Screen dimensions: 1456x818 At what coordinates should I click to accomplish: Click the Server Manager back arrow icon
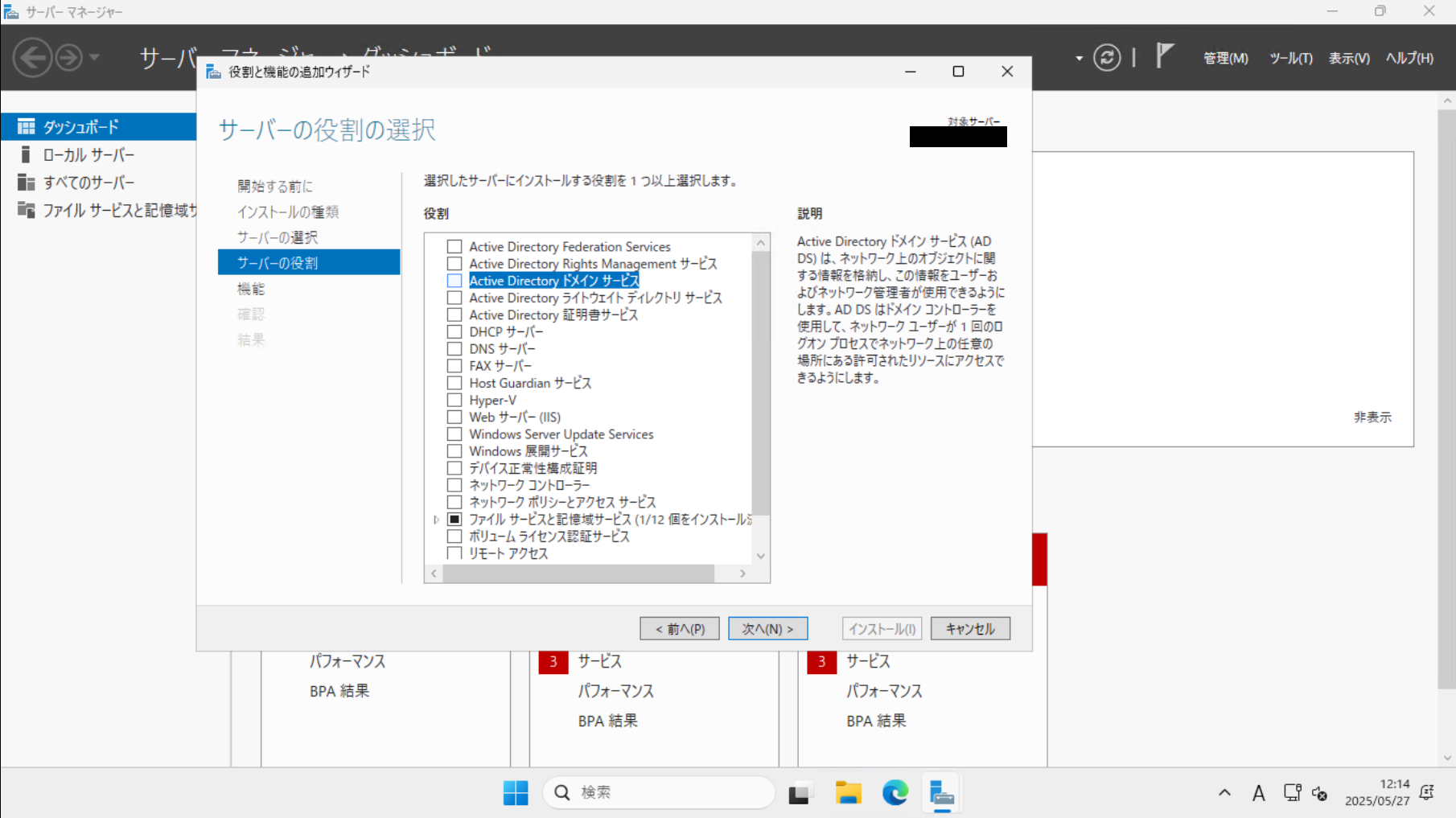click(32, 58)
